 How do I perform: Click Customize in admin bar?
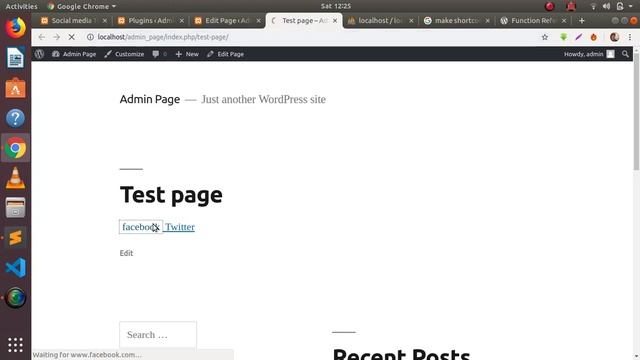[124, 54]
